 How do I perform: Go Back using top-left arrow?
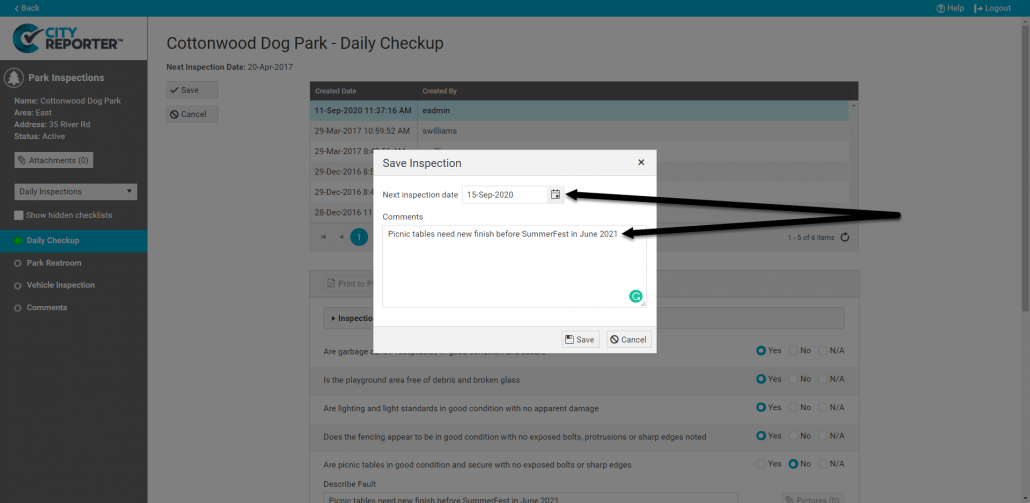pos(27,8)
